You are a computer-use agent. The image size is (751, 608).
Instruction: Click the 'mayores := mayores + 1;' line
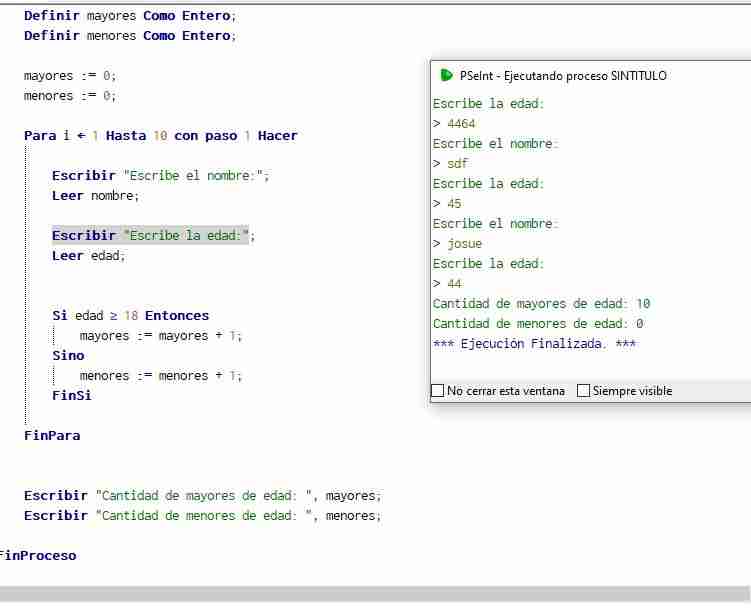[161, 335]
